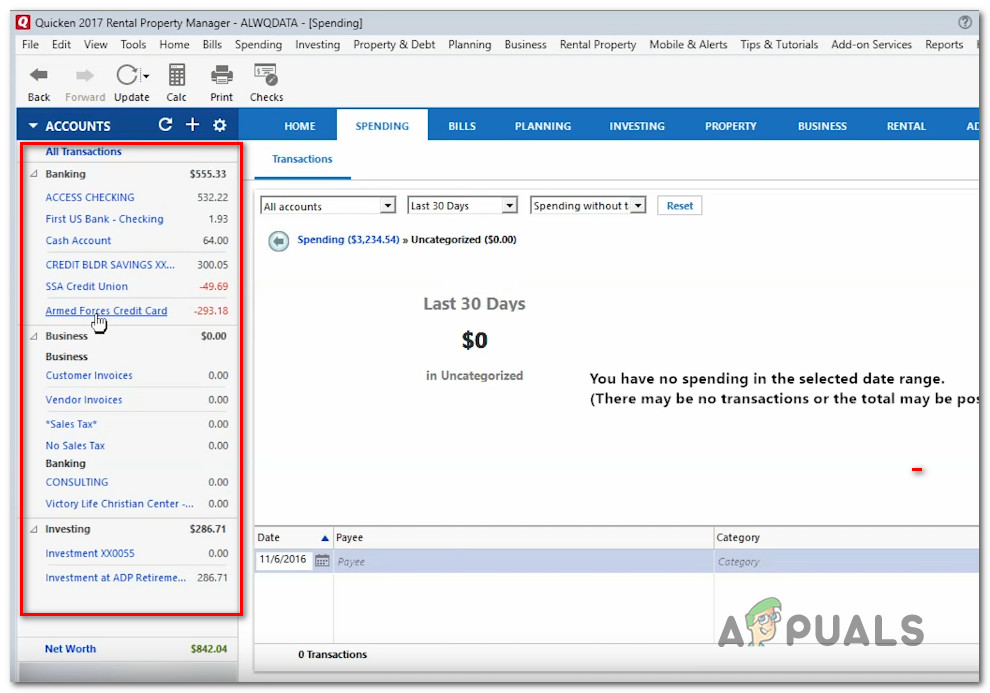Open Armed Forces Credit Card account

tap(106, 311)
